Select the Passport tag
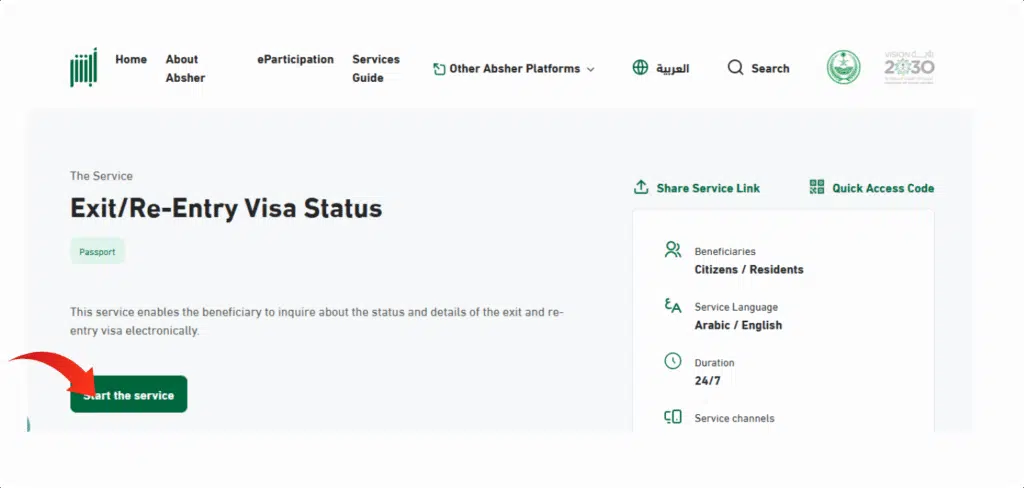This screenshot has height=488, width=1024. (x=97, y=252)
